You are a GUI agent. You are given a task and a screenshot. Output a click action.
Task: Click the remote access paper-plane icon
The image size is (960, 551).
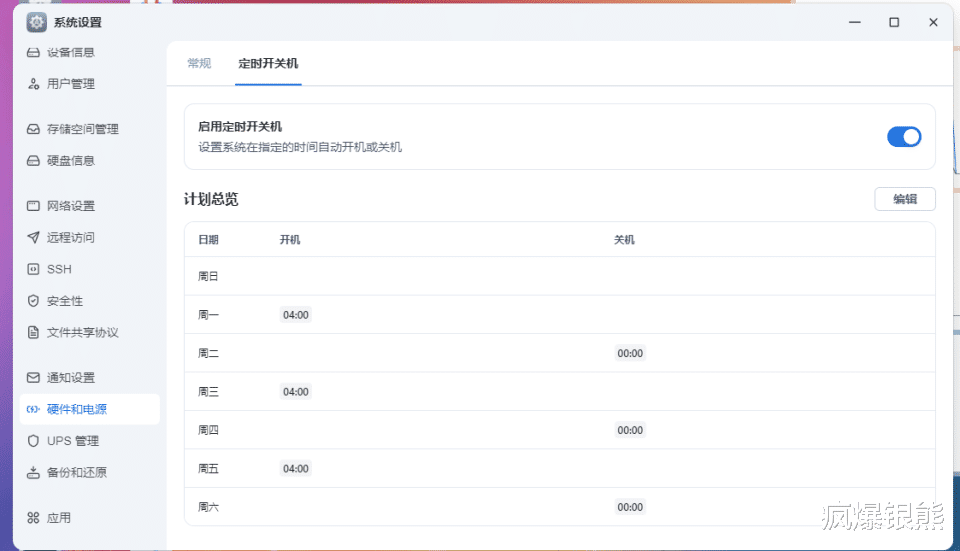pos(33,238)
